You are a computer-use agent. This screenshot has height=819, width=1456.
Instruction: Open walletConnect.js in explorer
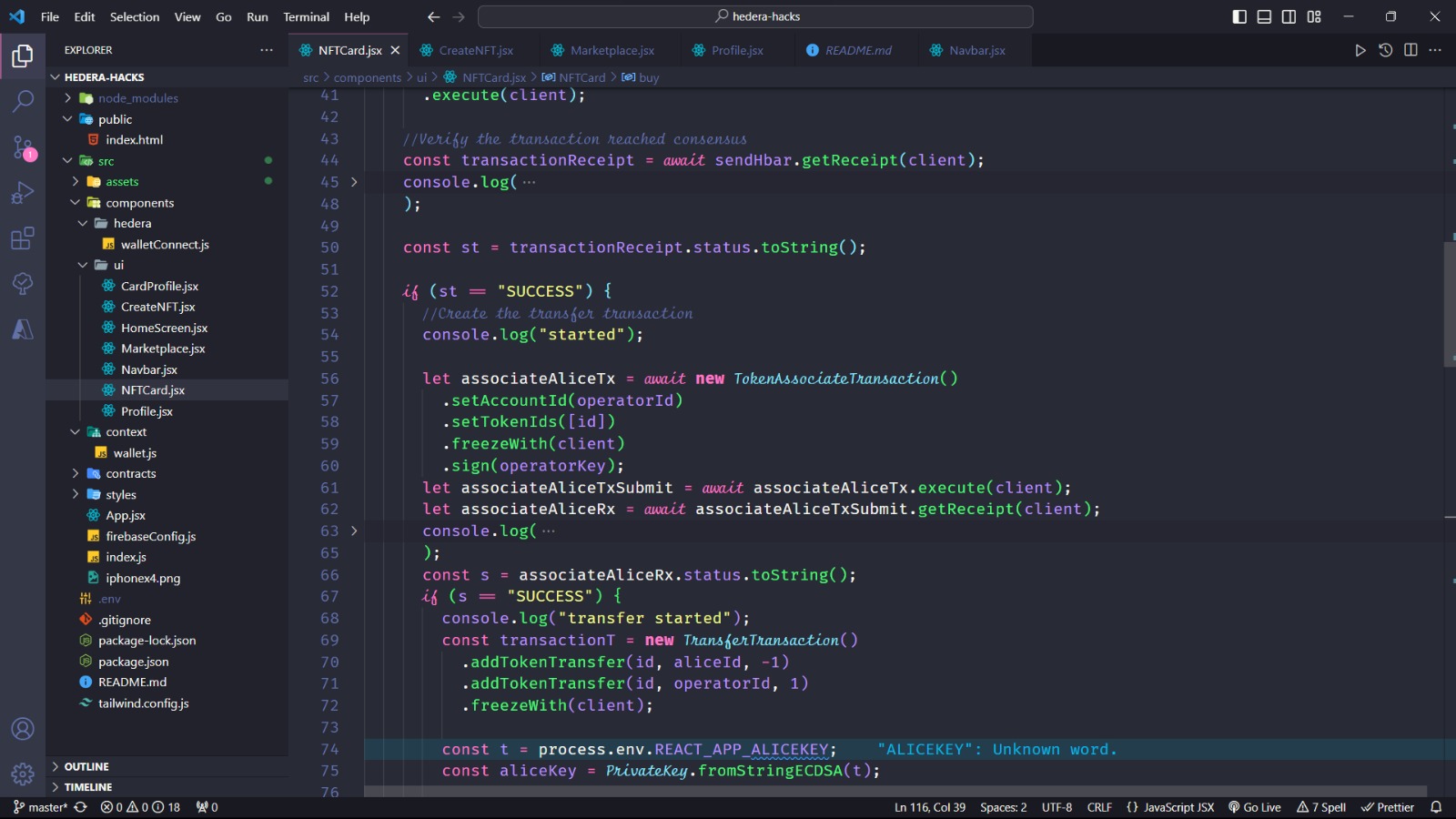[165, 244]
